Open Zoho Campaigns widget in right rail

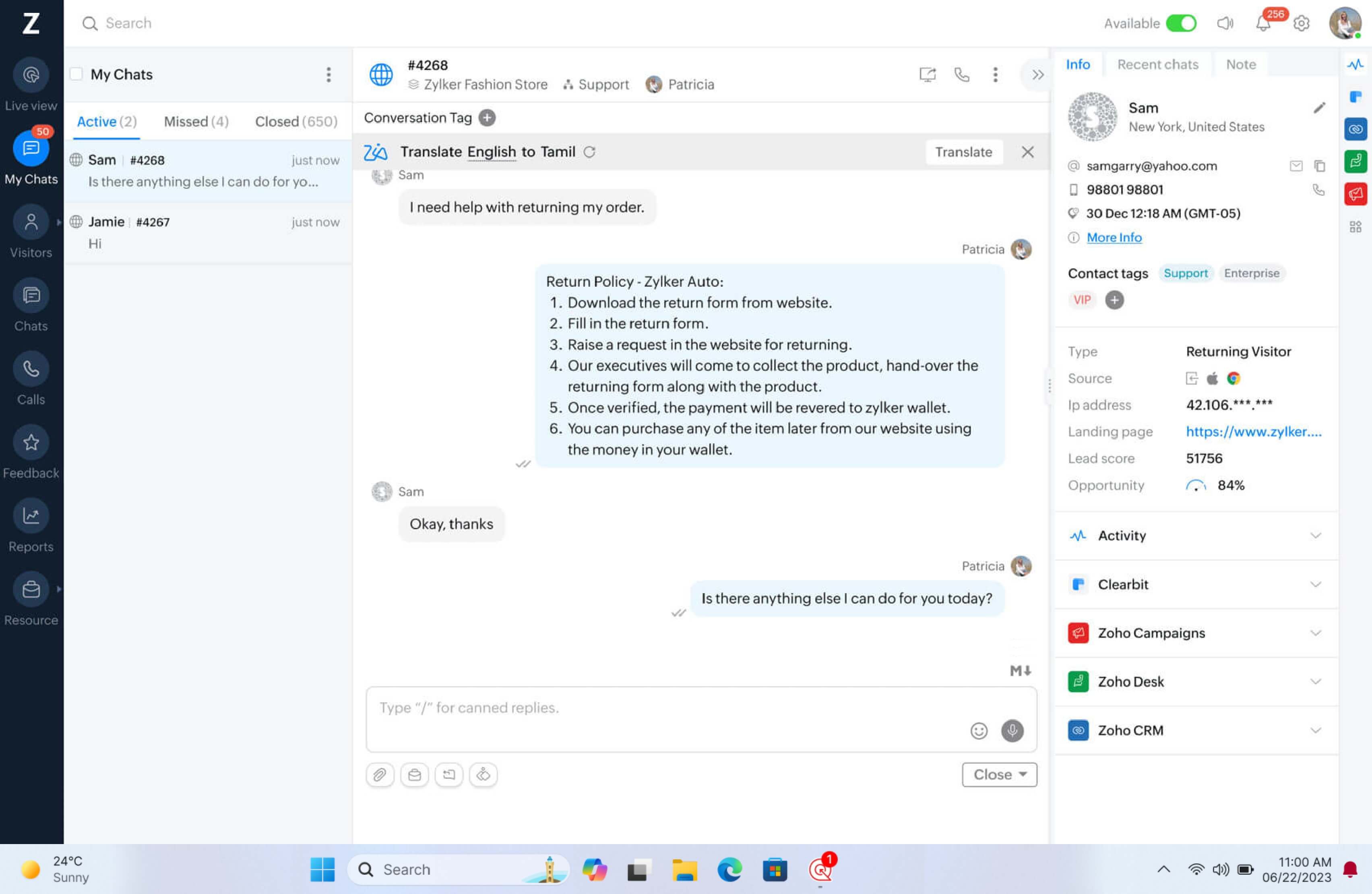tap(1355, 194)
